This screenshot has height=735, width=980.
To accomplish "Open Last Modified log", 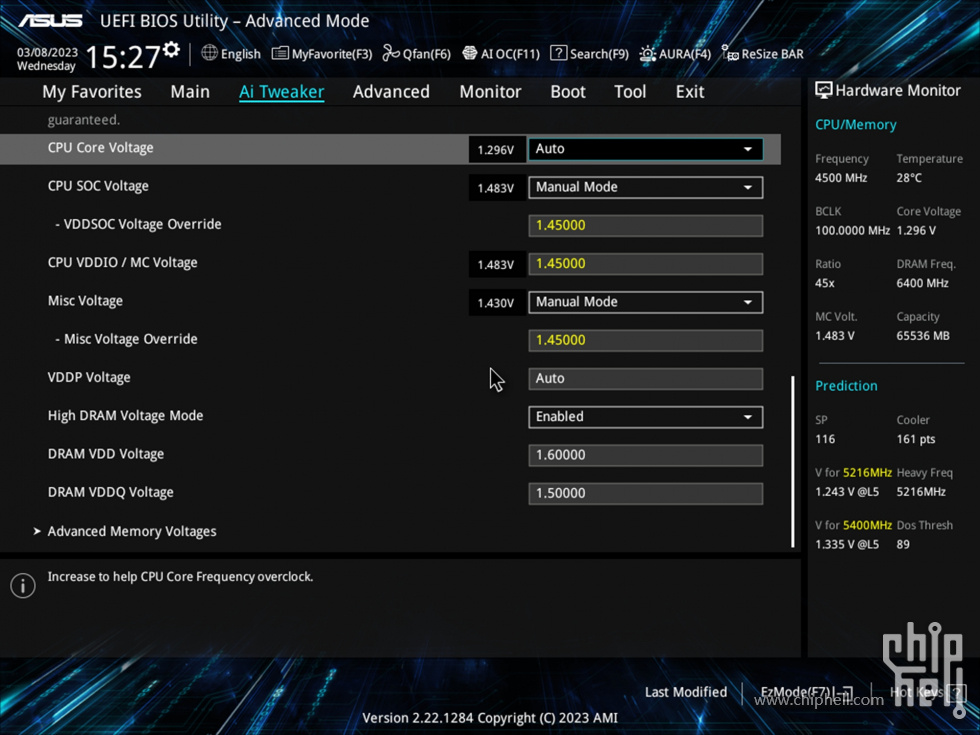I will [x=686, y=692].
